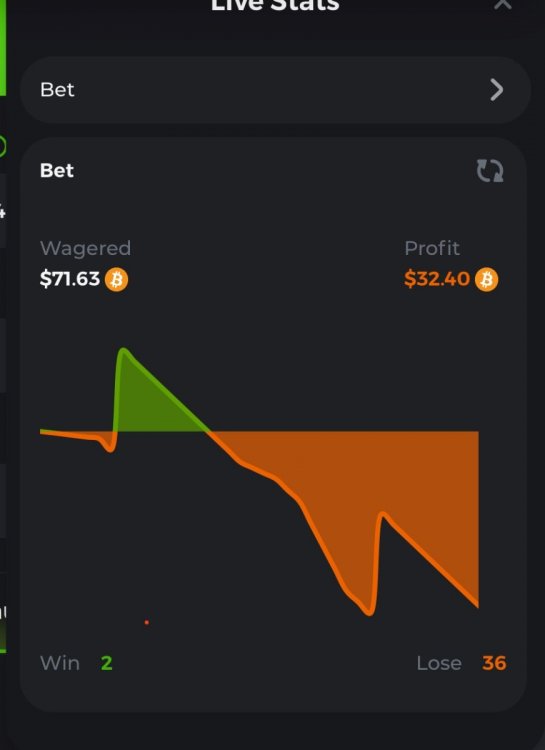The image size is (545, 750).
Task: Select the Live Stats title
Action: coord(275,5)
